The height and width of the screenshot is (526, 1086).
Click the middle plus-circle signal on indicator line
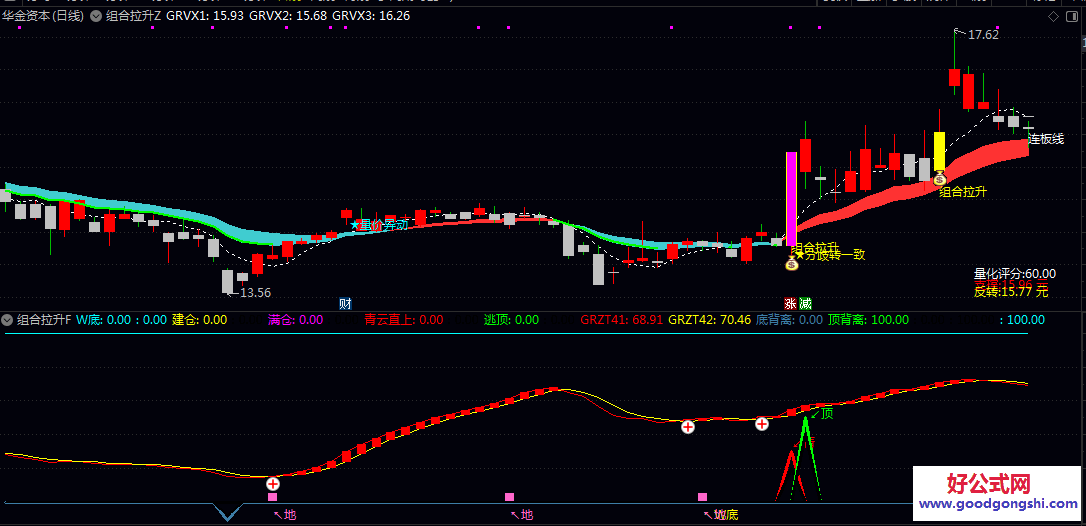click(x=688, y=427)
